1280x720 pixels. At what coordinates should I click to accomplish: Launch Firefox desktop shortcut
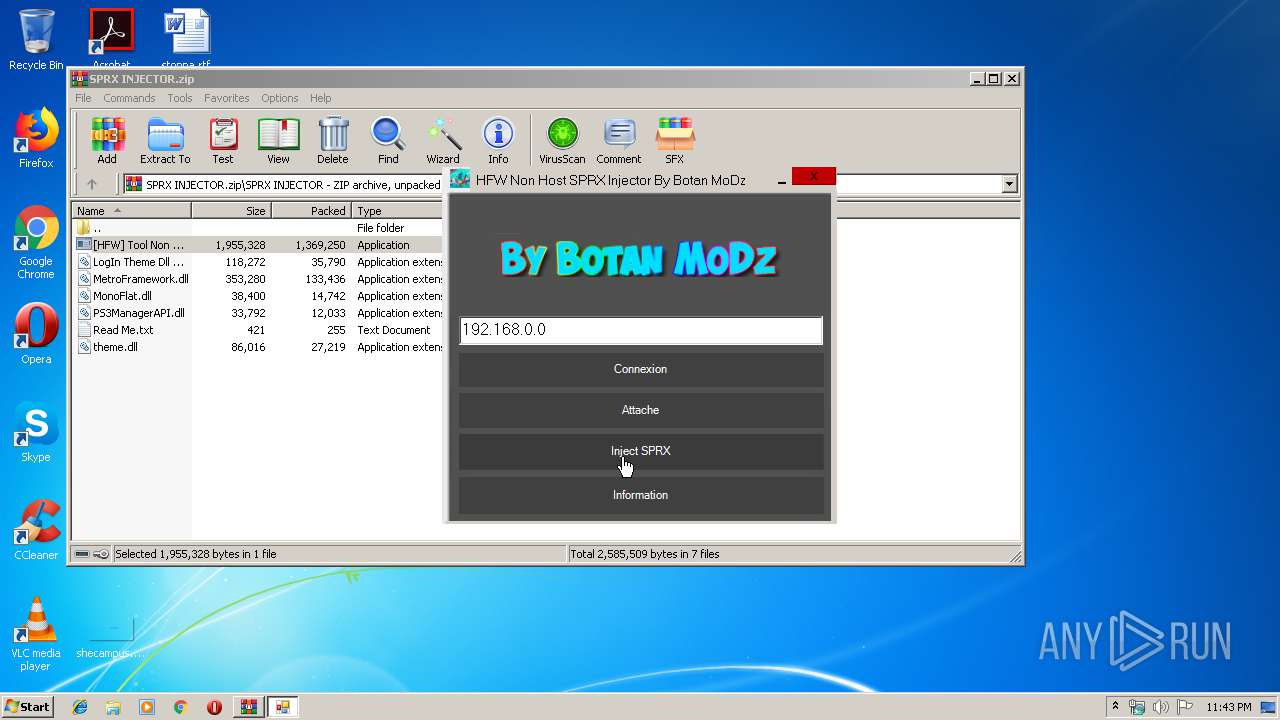point(36,138)
